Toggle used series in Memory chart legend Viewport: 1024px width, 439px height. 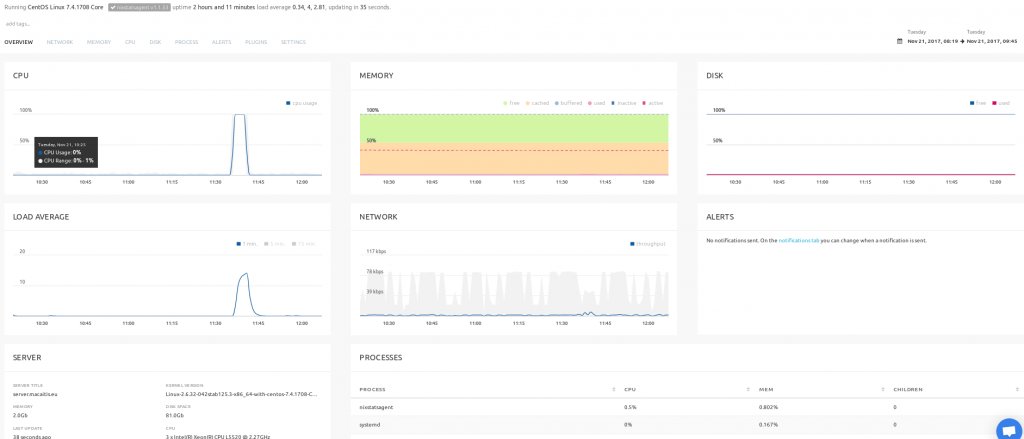[596, 103]
